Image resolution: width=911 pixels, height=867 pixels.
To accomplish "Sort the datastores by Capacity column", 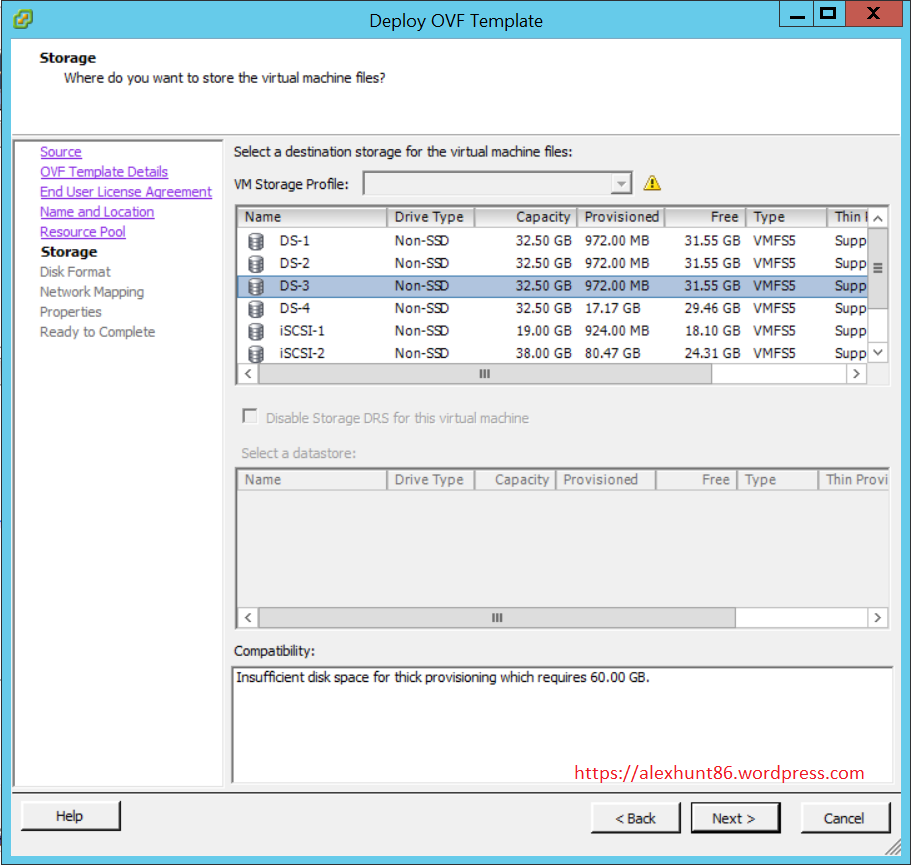I will (x=525, y=217).
